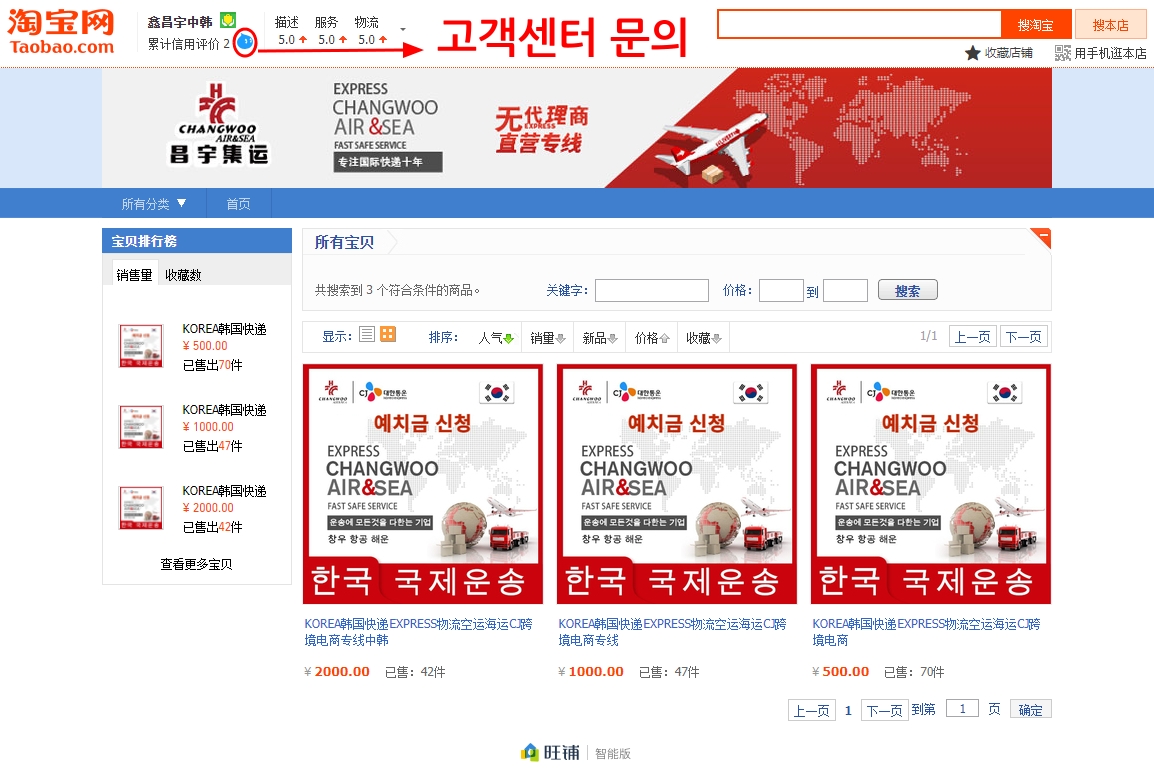Click the 所有宝贝 panel heading

[344, 242]
